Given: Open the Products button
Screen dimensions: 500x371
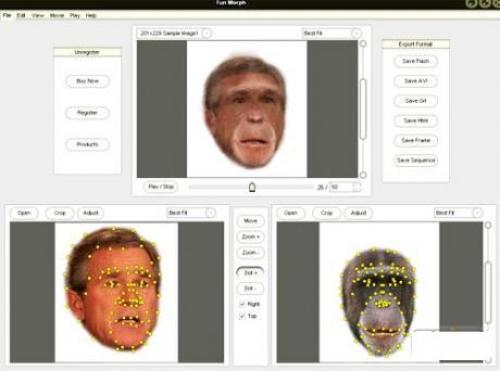Looking at the screenshot, I should coord(87,144).
